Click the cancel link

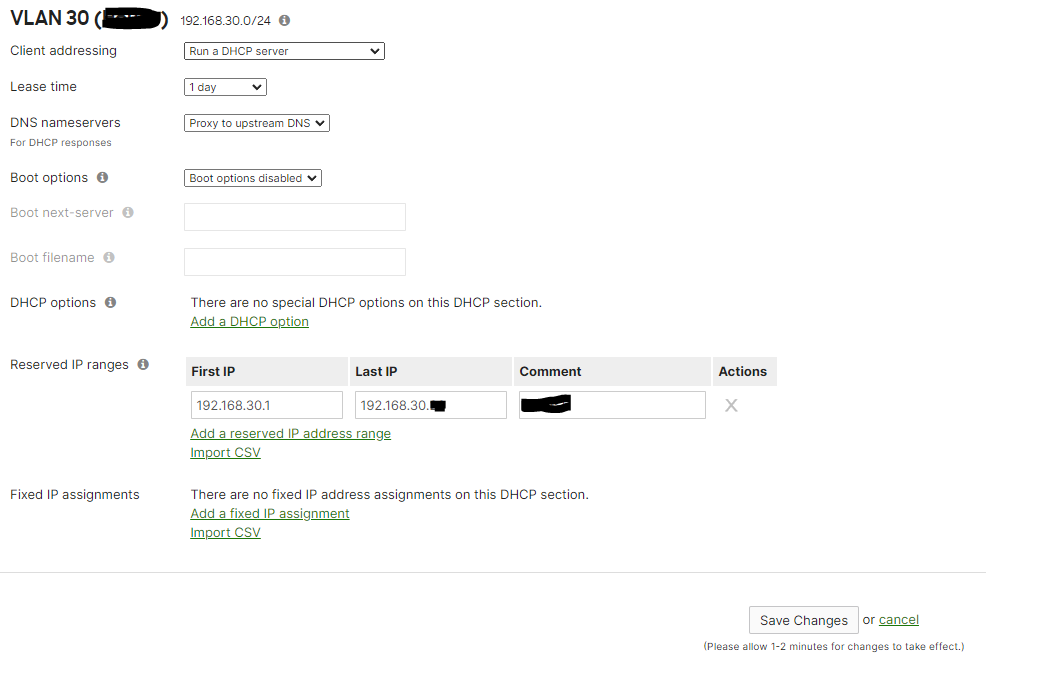898,619
